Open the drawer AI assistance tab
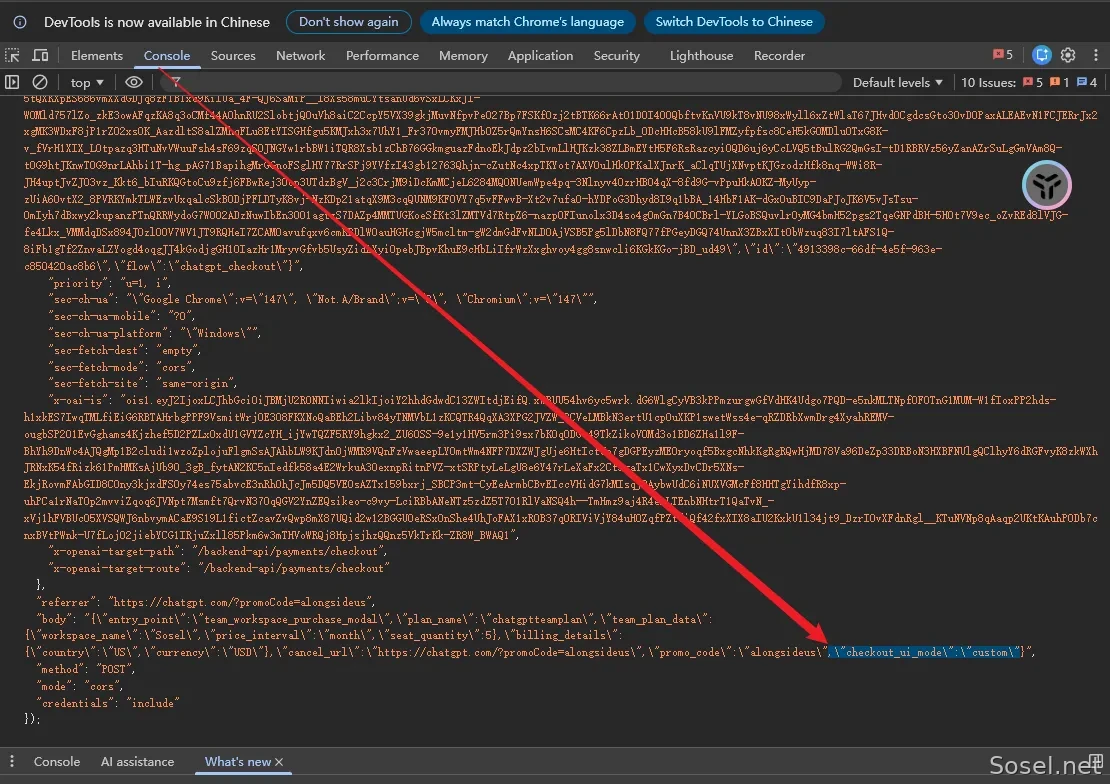Screen dimensions: 1110x784 137,761
